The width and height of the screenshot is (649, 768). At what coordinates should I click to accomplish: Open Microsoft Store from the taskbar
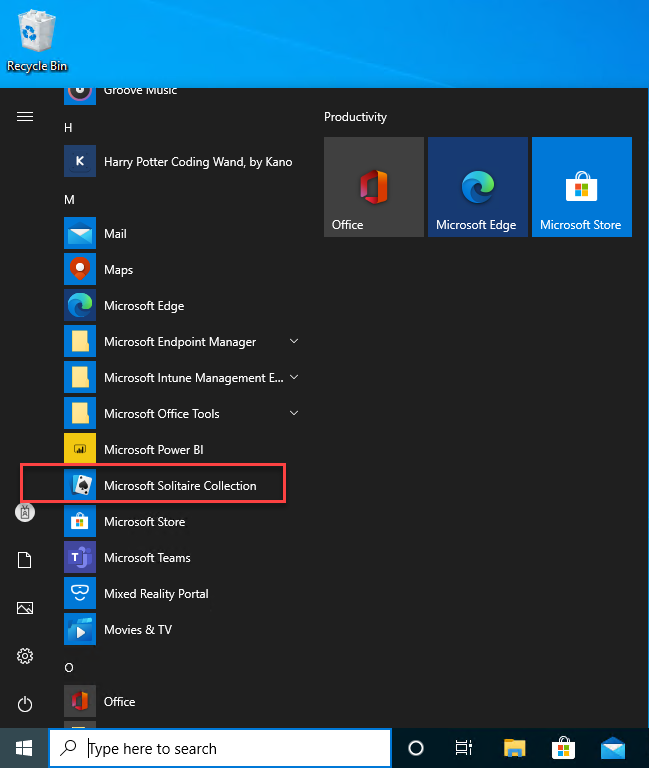tap(563, 748)
